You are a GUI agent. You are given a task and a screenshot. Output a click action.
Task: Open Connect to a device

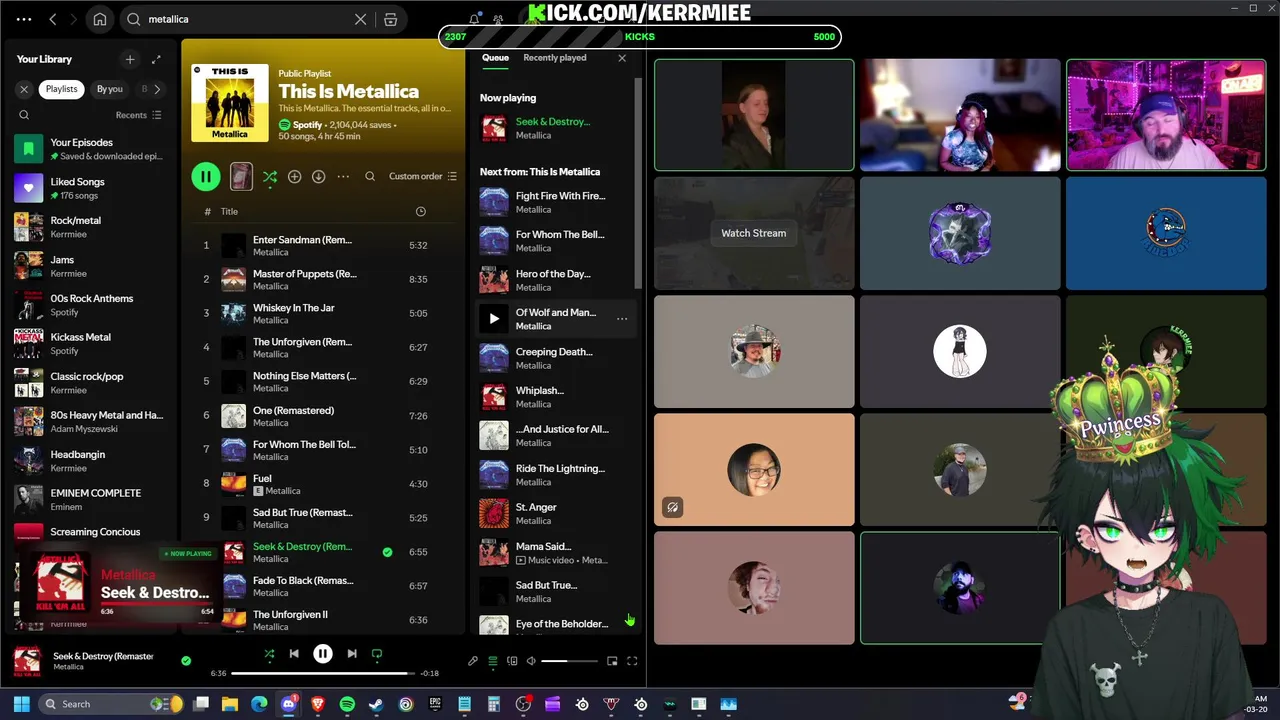tap(512, 661)
